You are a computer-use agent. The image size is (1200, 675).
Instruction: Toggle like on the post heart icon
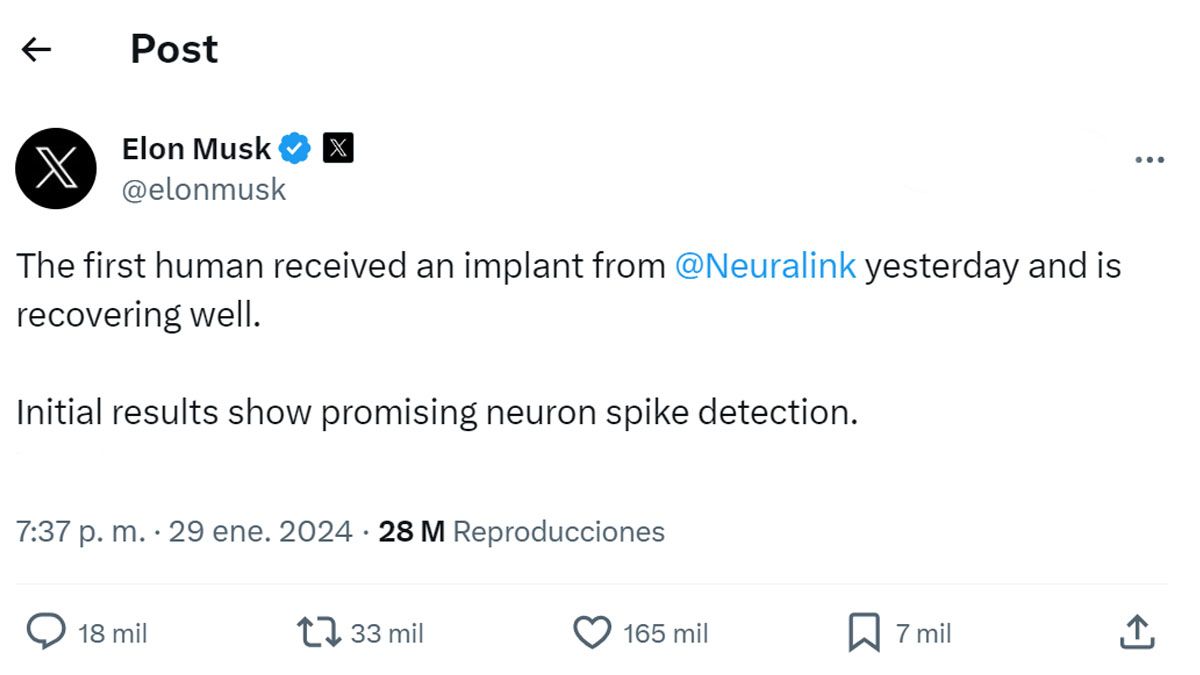pyautogui.click(x=591, y=631)
